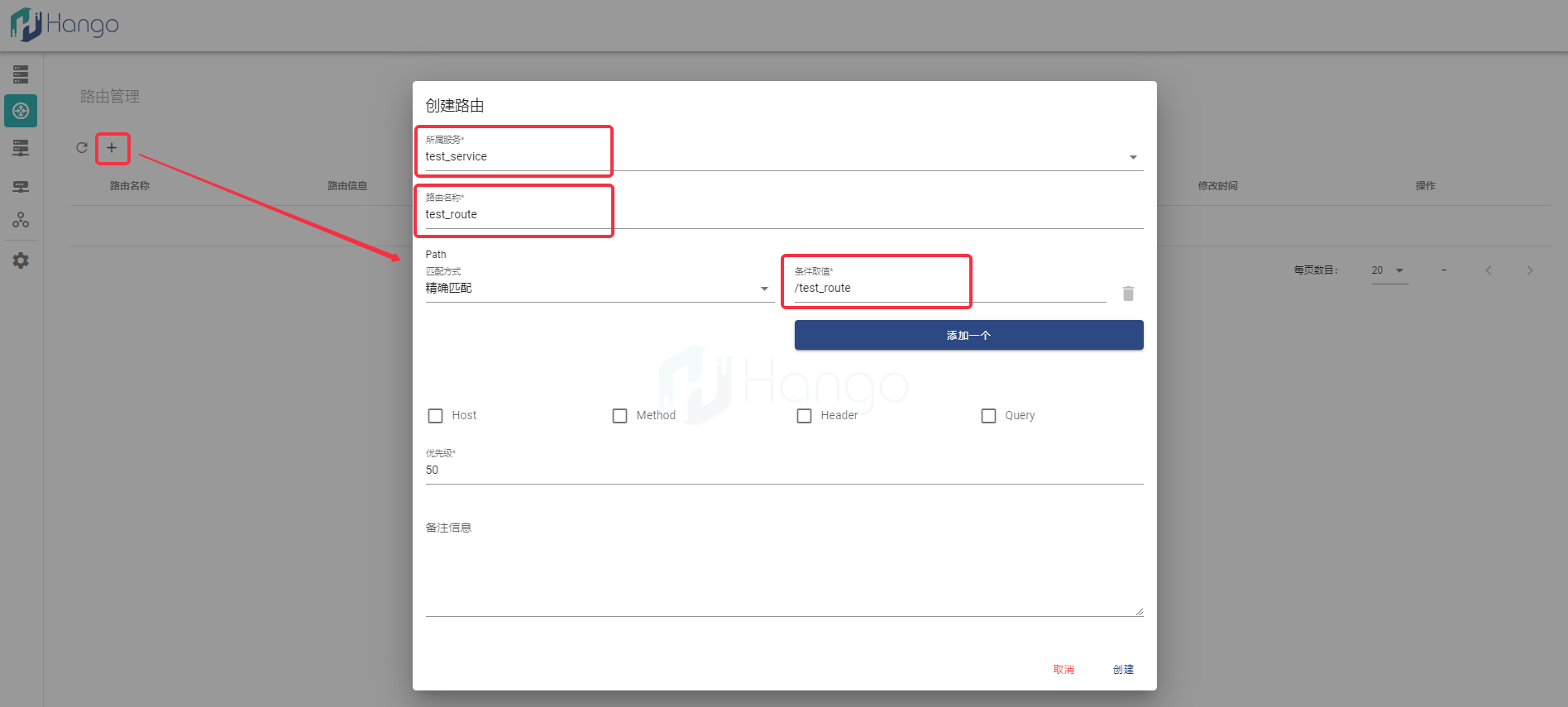Open the top server list sidebar icon
This screenshot has width=1568, height=707.
click(21, 74)
